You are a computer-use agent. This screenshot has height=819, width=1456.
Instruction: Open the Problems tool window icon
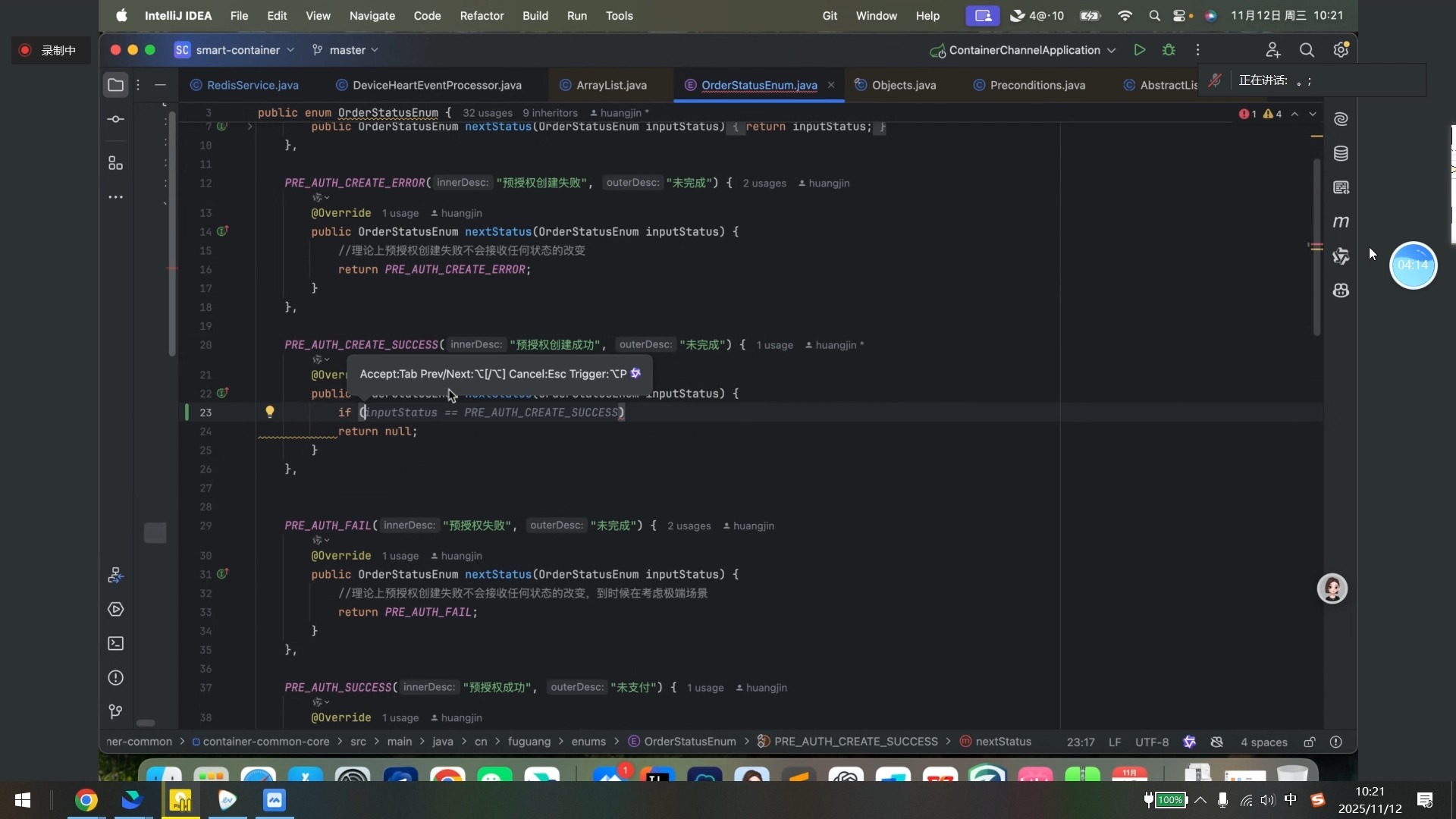click(115, 678)
